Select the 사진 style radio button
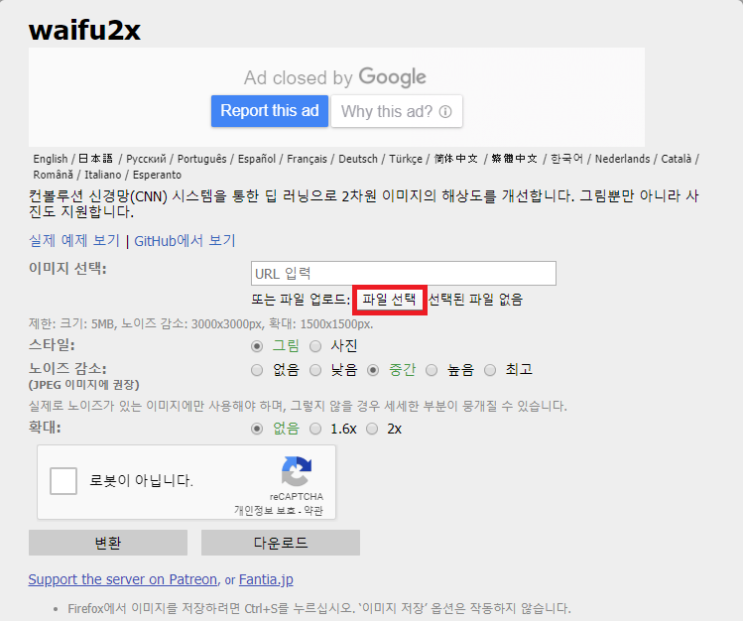 click(x=316, y=346)
